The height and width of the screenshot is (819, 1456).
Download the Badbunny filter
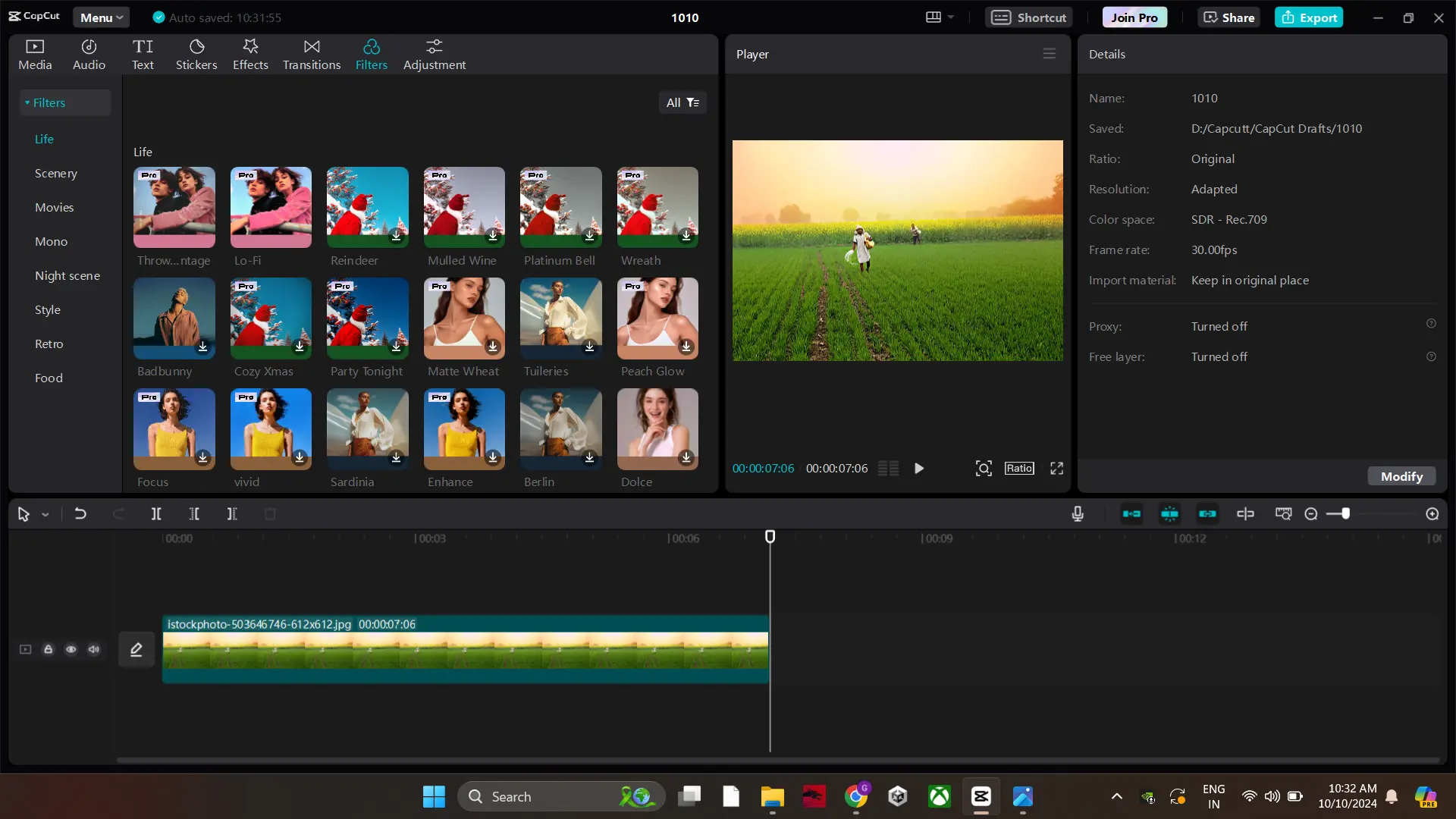[202, 347]
